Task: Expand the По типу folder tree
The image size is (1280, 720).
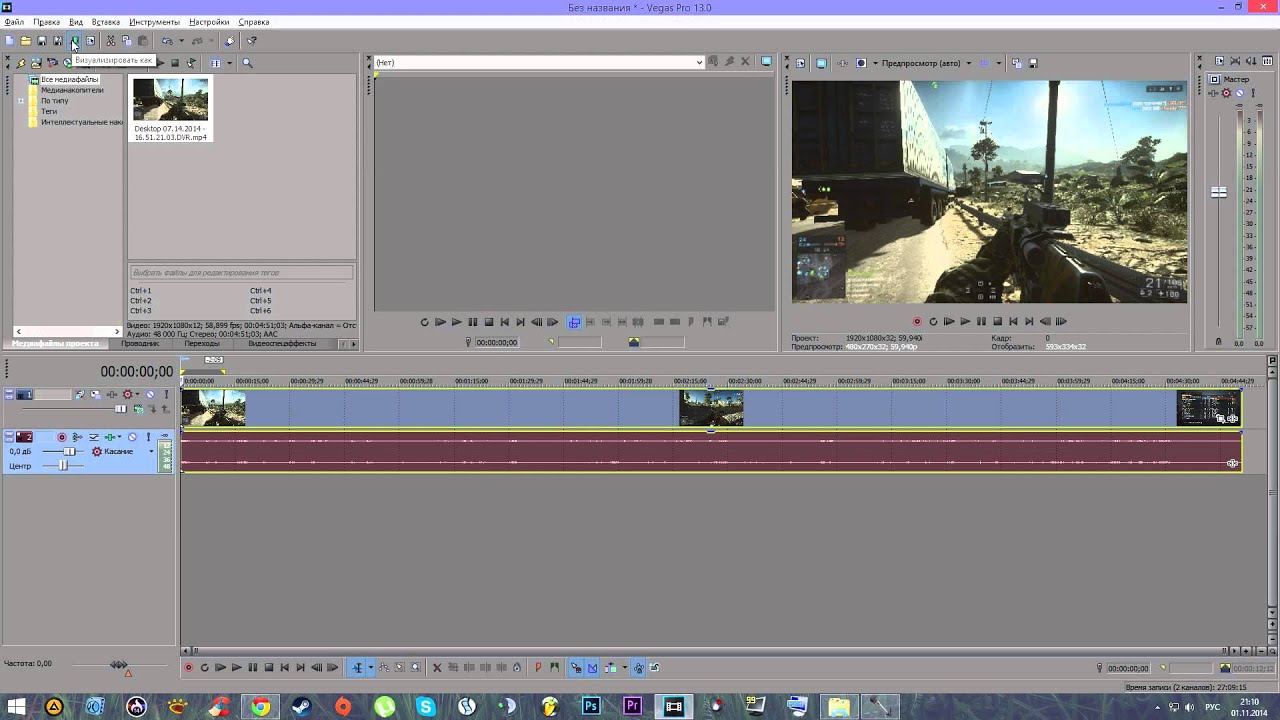Action: (x=21, y=101)
